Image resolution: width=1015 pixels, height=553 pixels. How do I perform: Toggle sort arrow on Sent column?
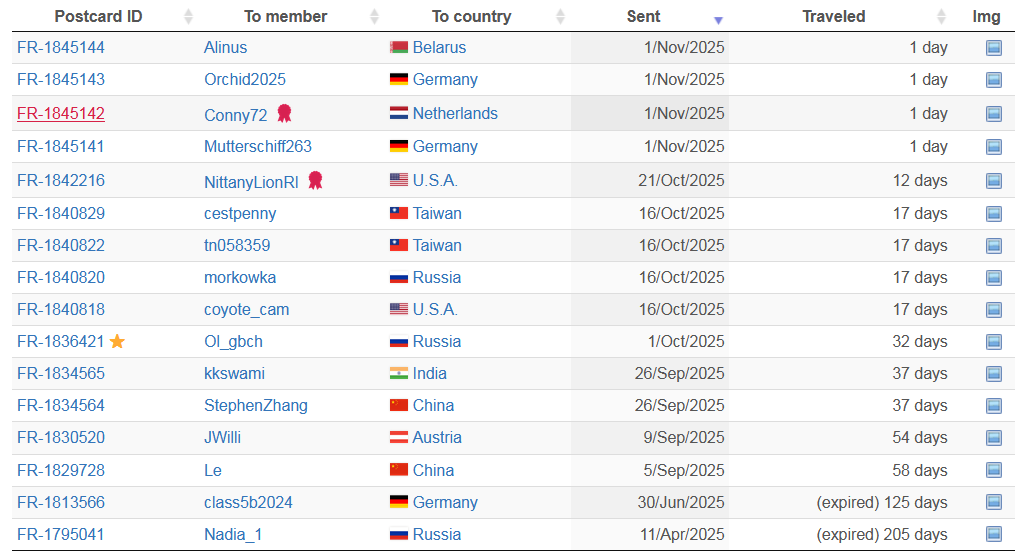tap(718, 19)
